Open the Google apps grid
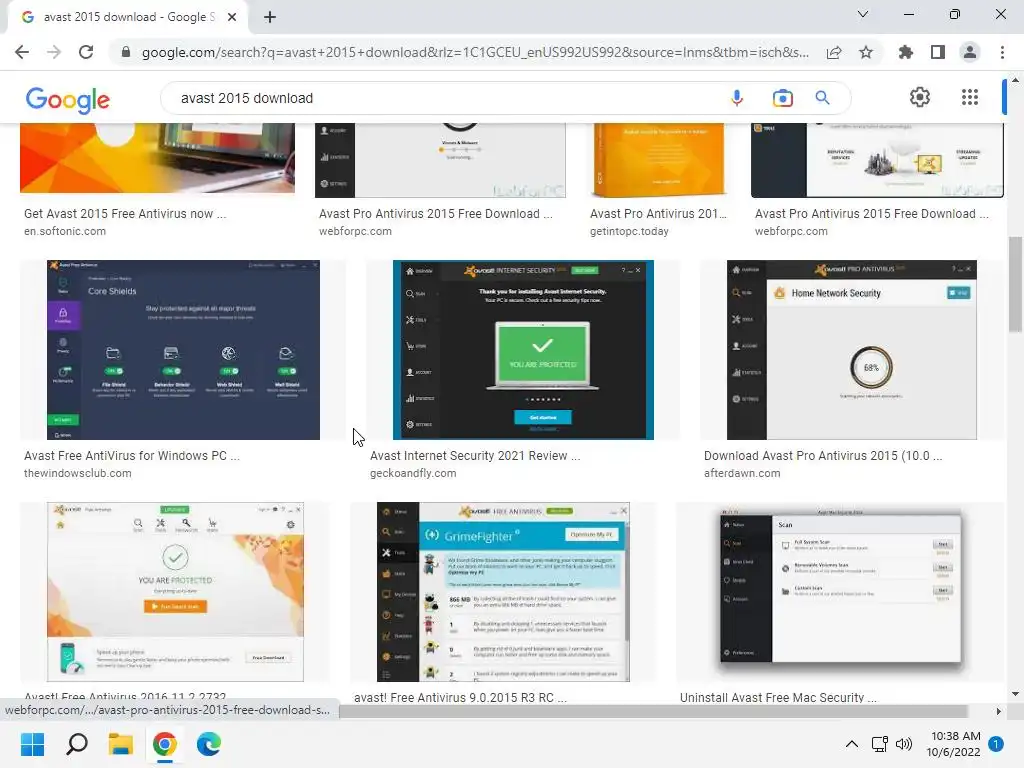 pos(970,97)
